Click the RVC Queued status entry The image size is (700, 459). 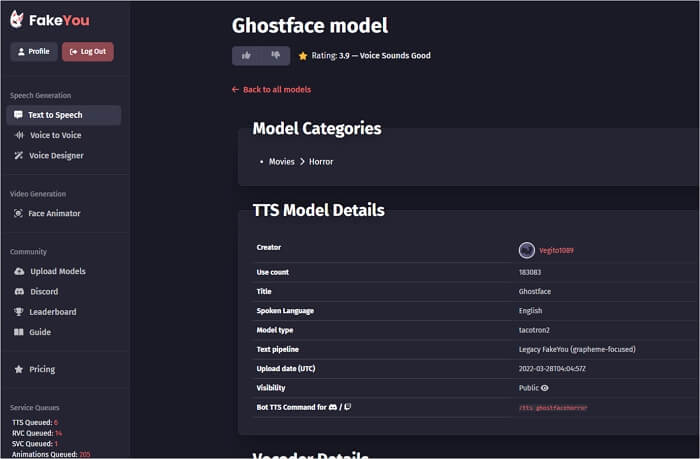[x=37, y=433]
